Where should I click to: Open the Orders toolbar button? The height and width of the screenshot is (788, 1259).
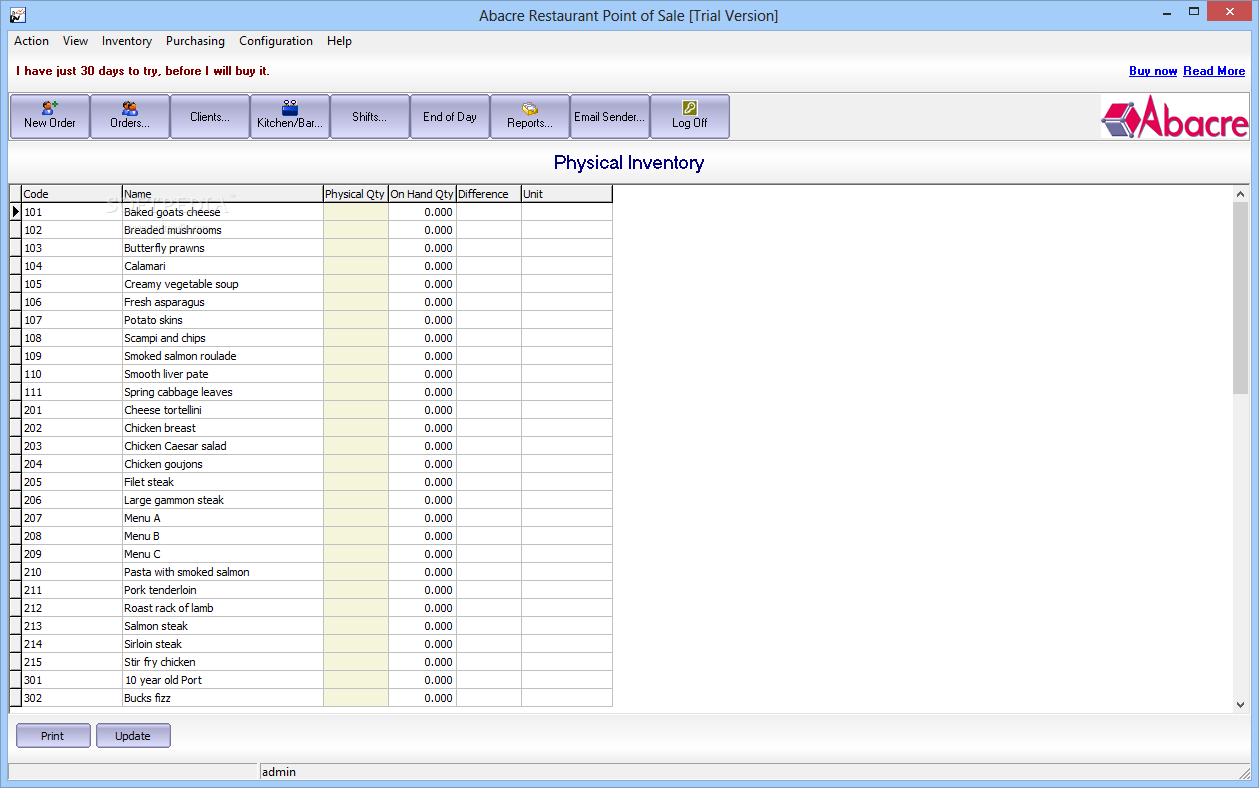tap(130, 116)
